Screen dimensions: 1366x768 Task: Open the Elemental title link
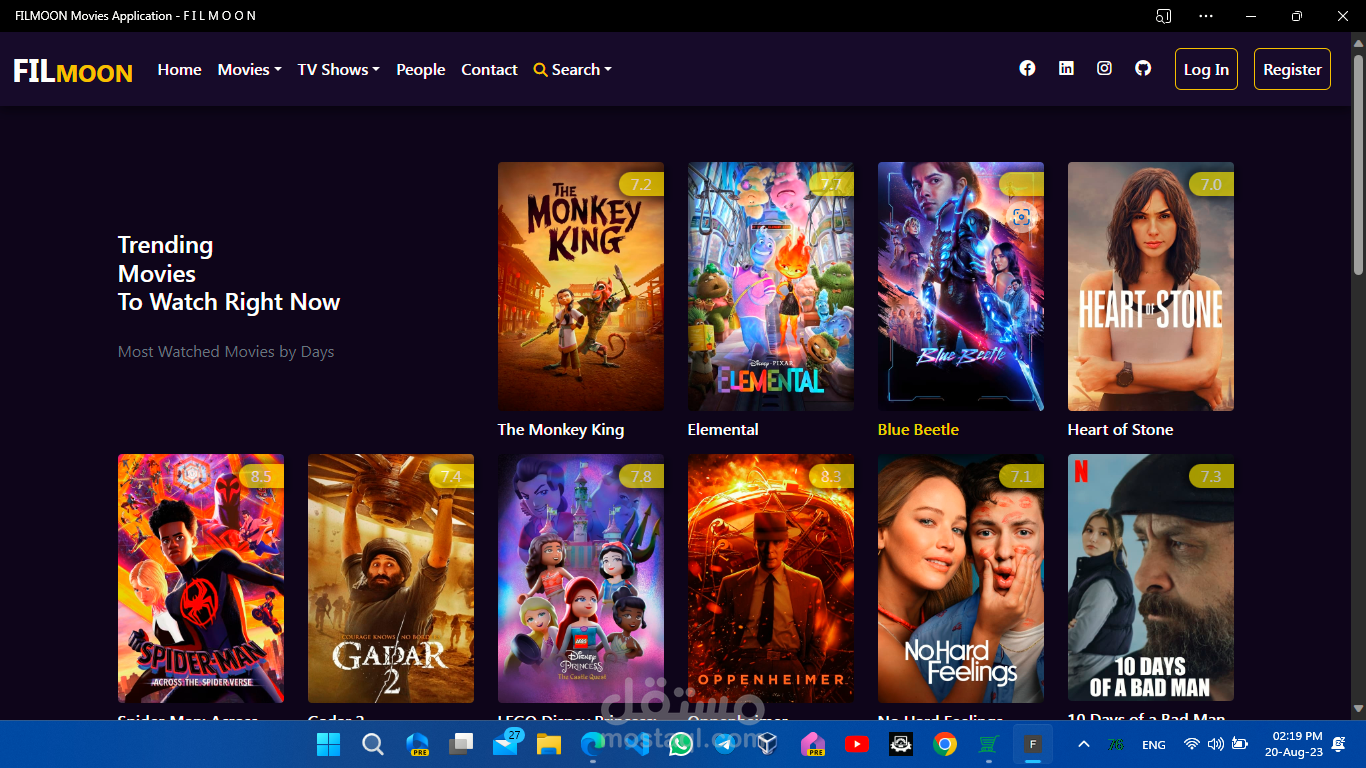pyautogui.click(x=723, y=429)
